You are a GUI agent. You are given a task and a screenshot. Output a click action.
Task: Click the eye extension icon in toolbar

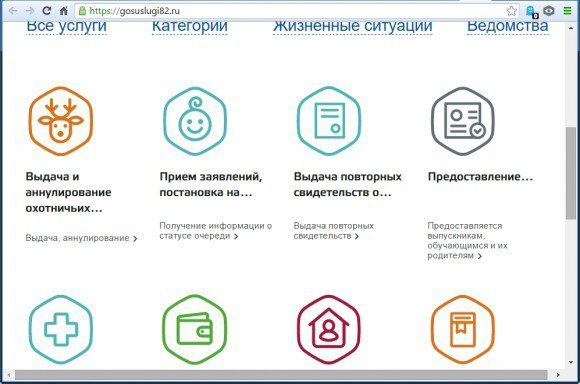tap(549, 11)
